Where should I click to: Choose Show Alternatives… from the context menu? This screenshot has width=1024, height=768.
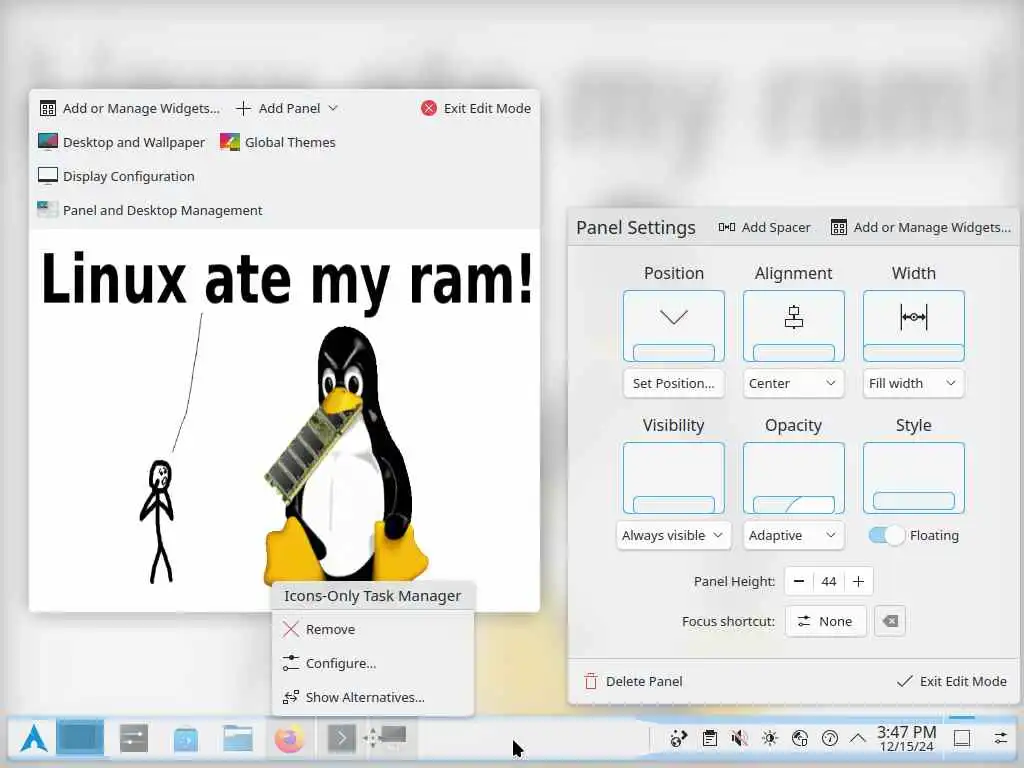(x=373, y=697)
